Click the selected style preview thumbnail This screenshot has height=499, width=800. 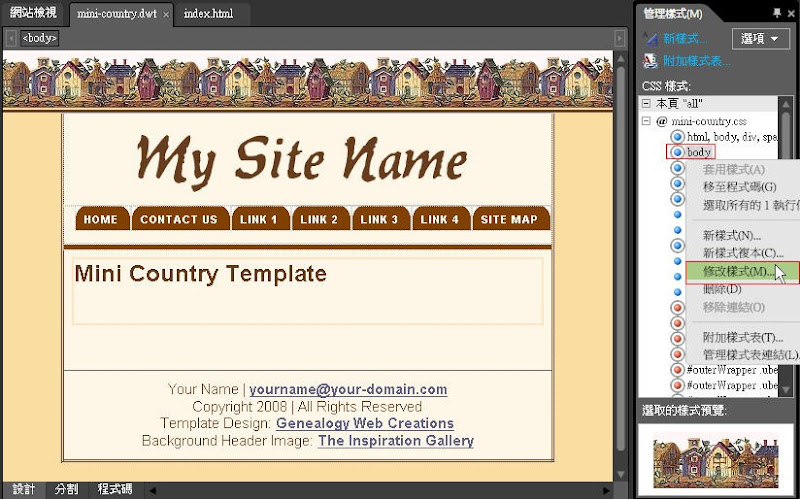(x=716, y=462)
